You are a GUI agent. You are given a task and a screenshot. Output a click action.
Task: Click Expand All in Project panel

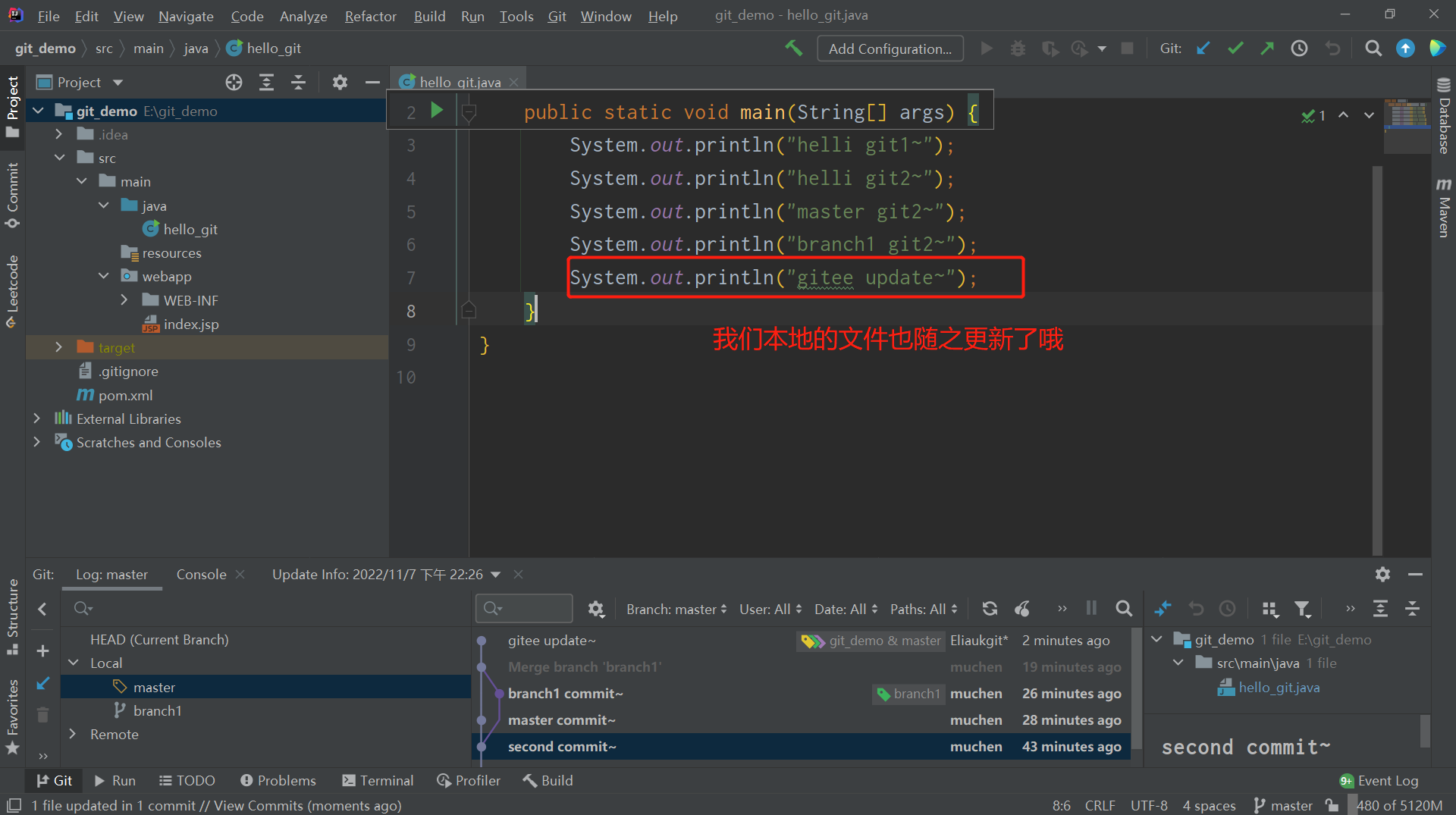point(266,82)
